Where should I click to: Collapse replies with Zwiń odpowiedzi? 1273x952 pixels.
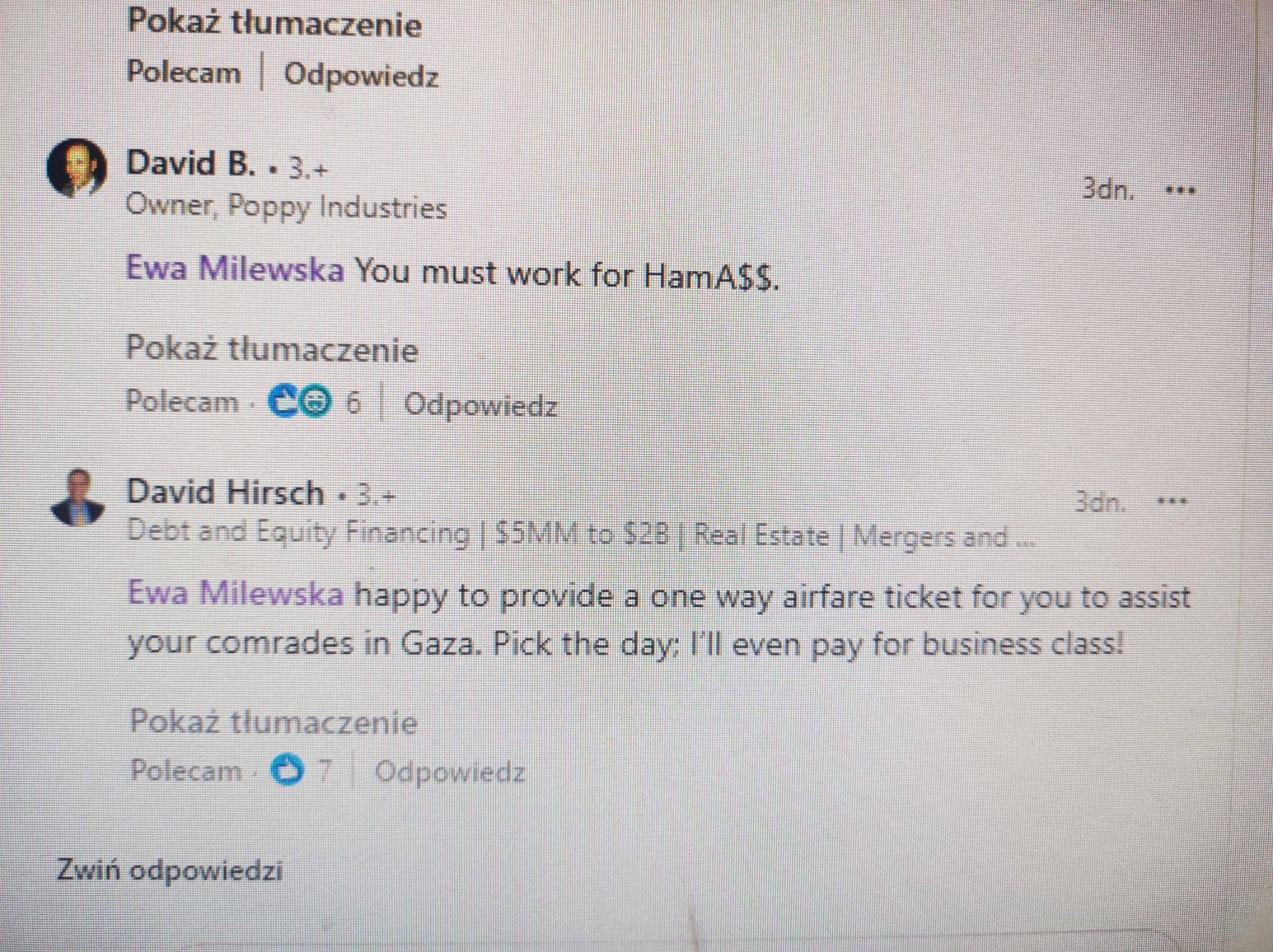click(x=169, y=869)
